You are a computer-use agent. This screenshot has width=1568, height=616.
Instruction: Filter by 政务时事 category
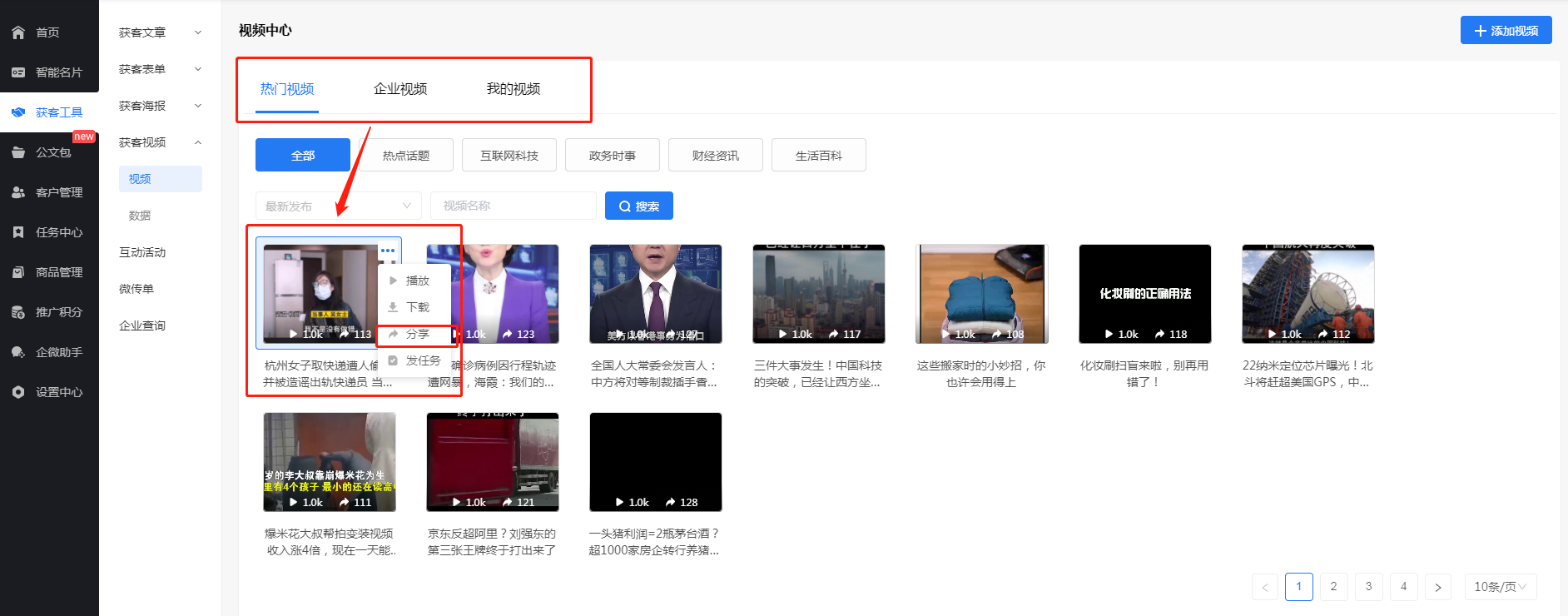(x=613, y=155)
